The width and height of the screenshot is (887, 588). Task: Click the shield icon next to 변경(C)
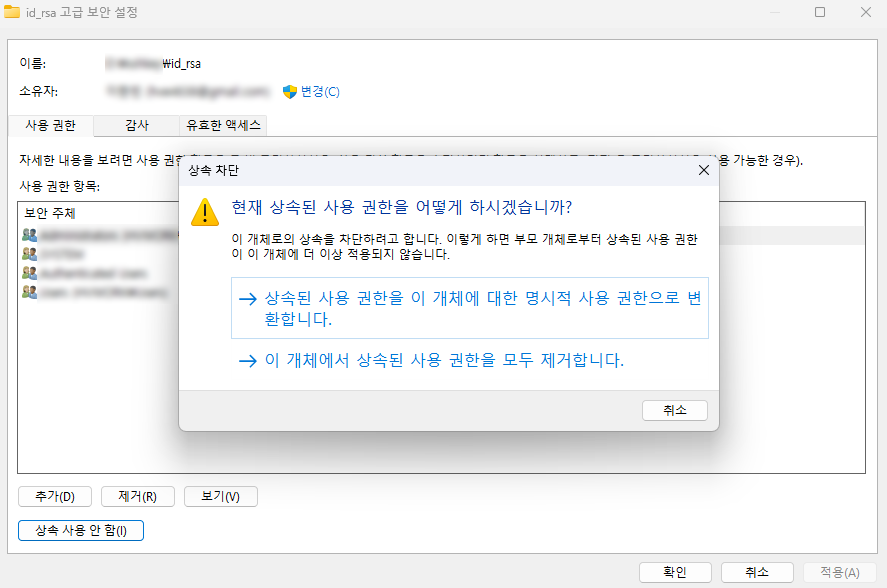(x=288, y=91)
